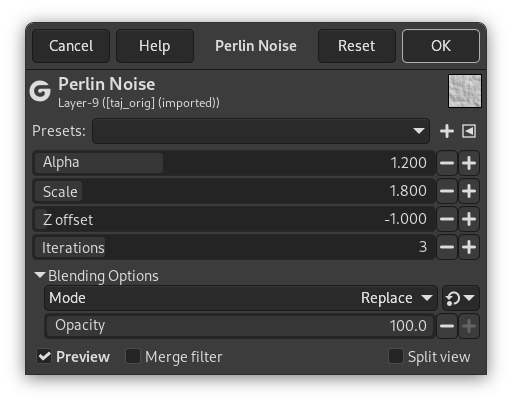This screenshot has height=403, width=512.
Task: Click the Scale slider bar
Action: [234, 191]
